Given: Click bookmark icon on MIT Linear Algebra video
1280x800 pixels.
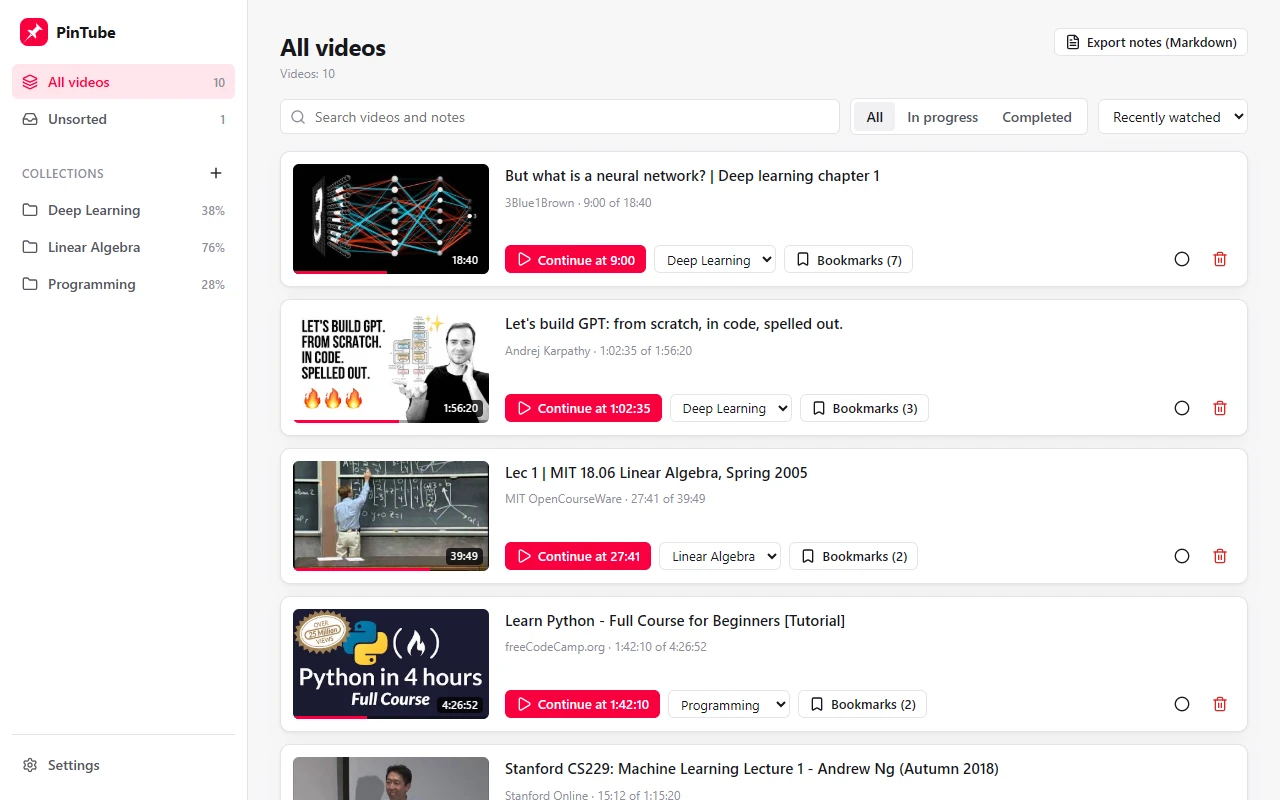Looking at the screenshot, I should pos(808,556).
